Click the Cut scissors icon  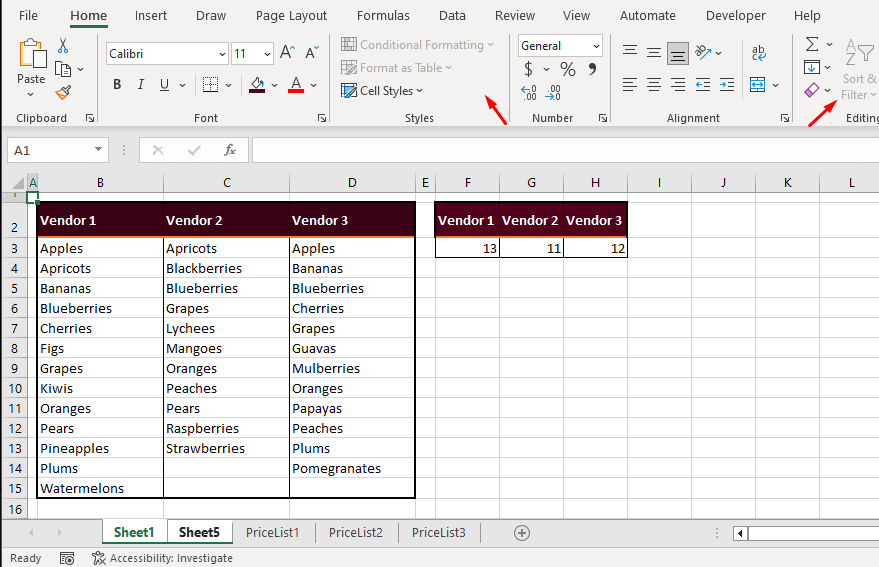63,45
